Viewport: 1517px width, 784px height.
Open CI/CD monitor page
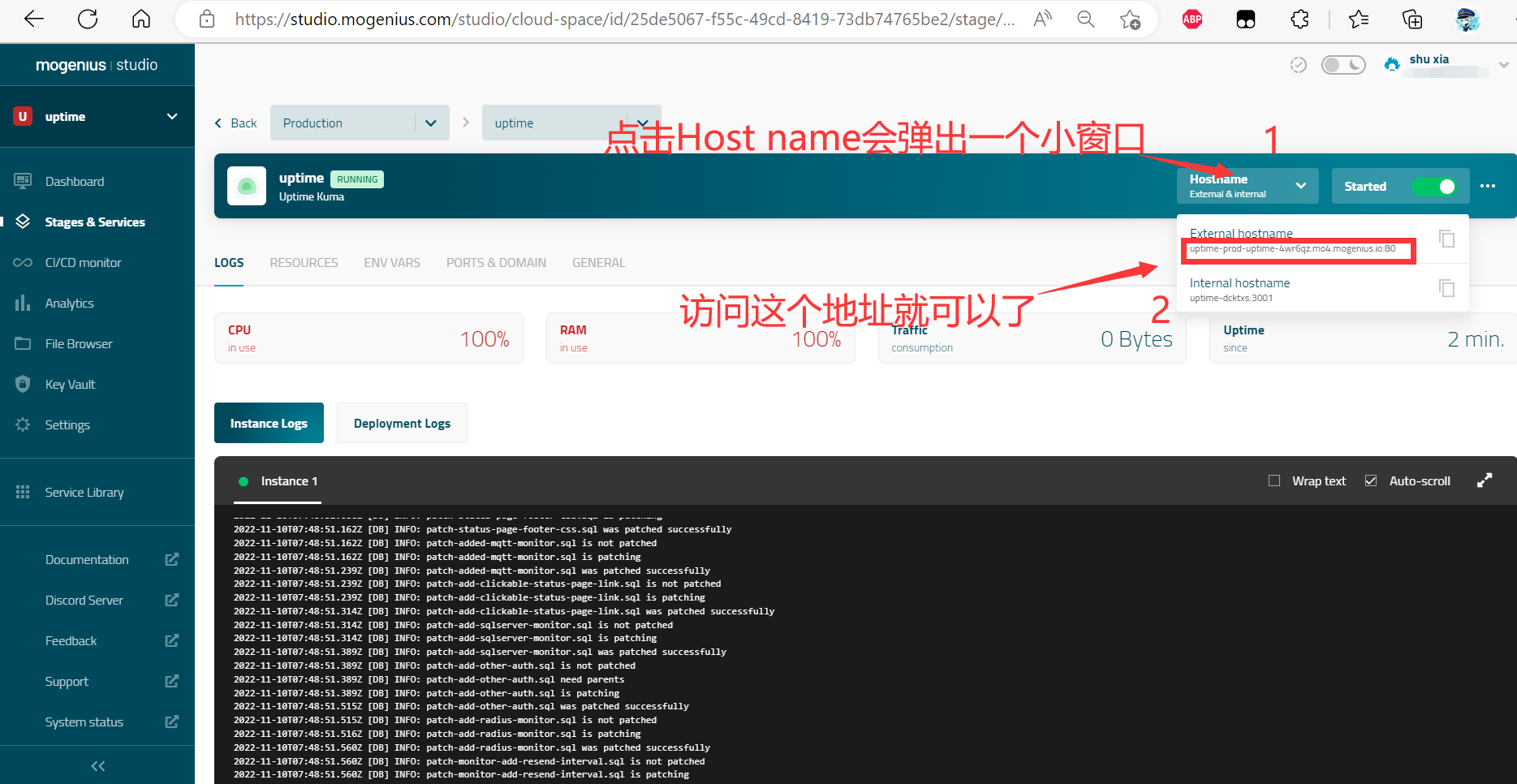point(83,262)
